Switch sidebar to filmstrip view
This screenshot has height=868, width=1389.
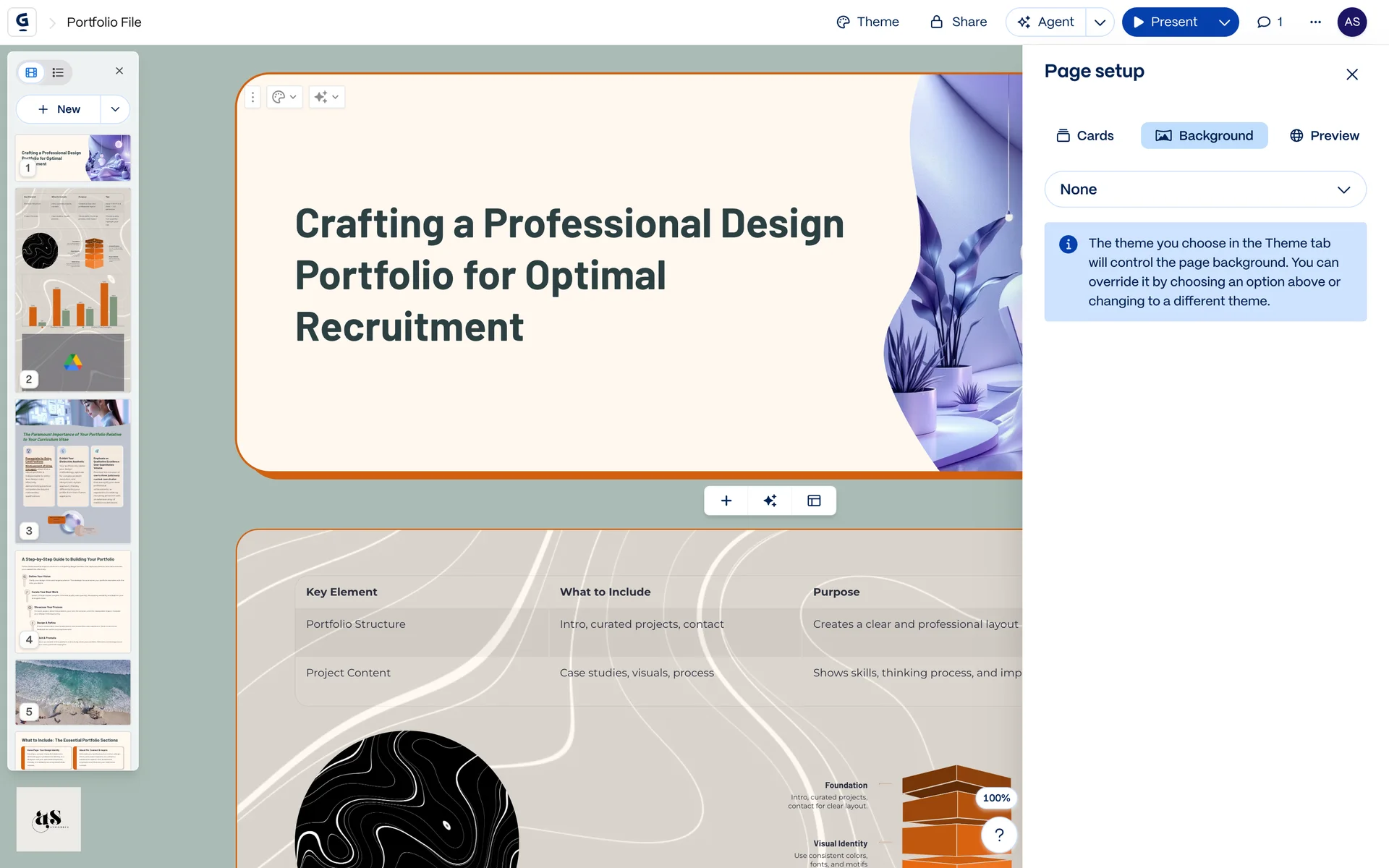[31, 72]
